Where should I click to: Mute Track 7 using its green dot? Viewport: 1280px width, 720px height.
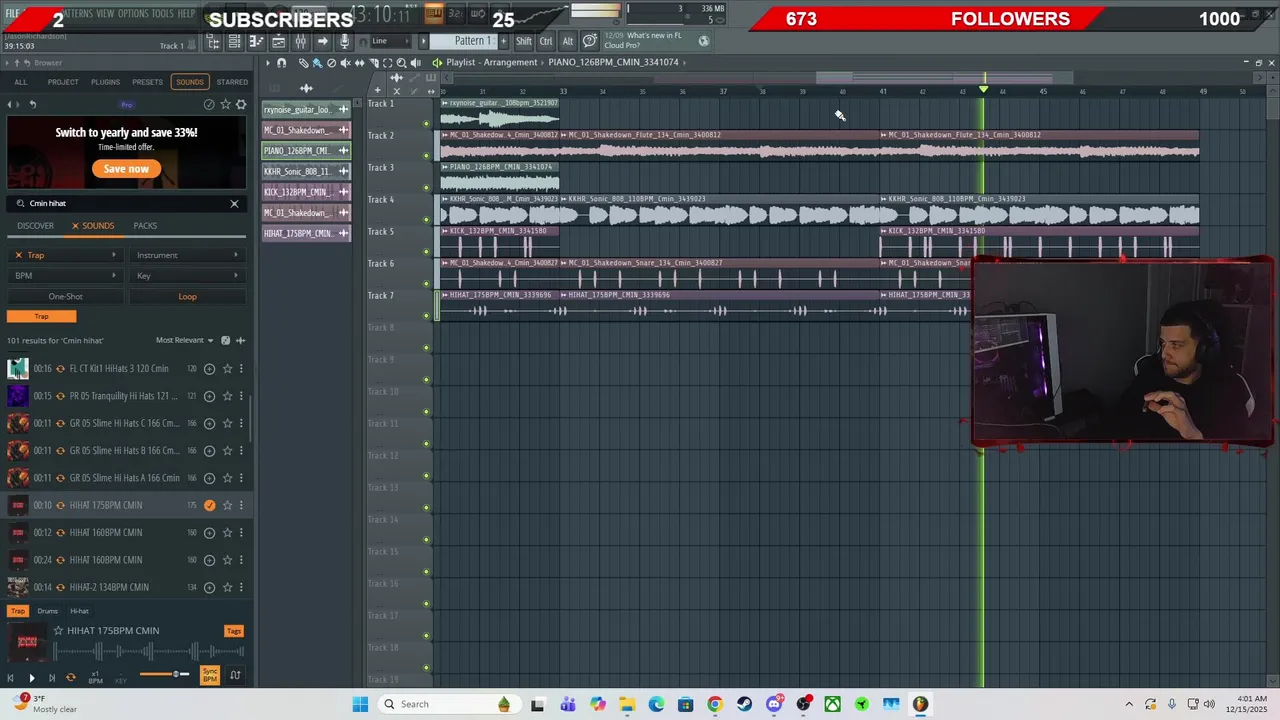click(x=427, y=316)
